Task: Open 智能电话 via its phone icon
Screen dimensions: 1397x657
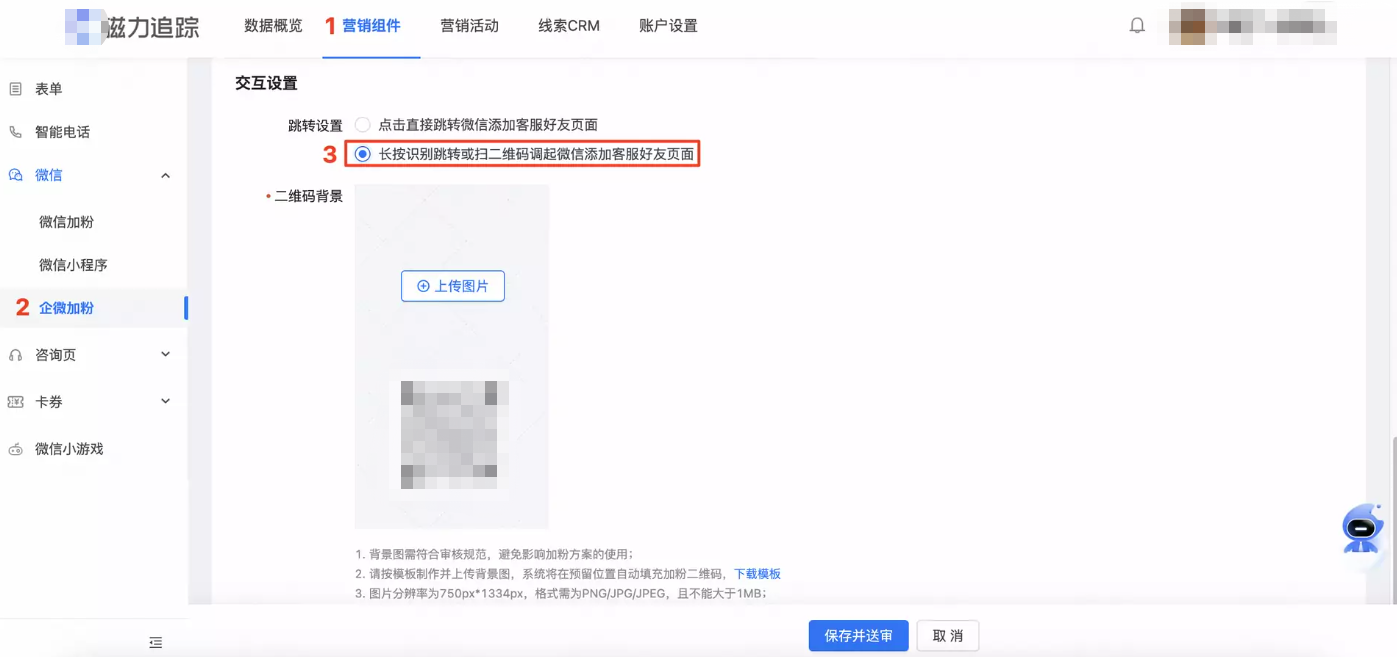Action: click(14, 131)
